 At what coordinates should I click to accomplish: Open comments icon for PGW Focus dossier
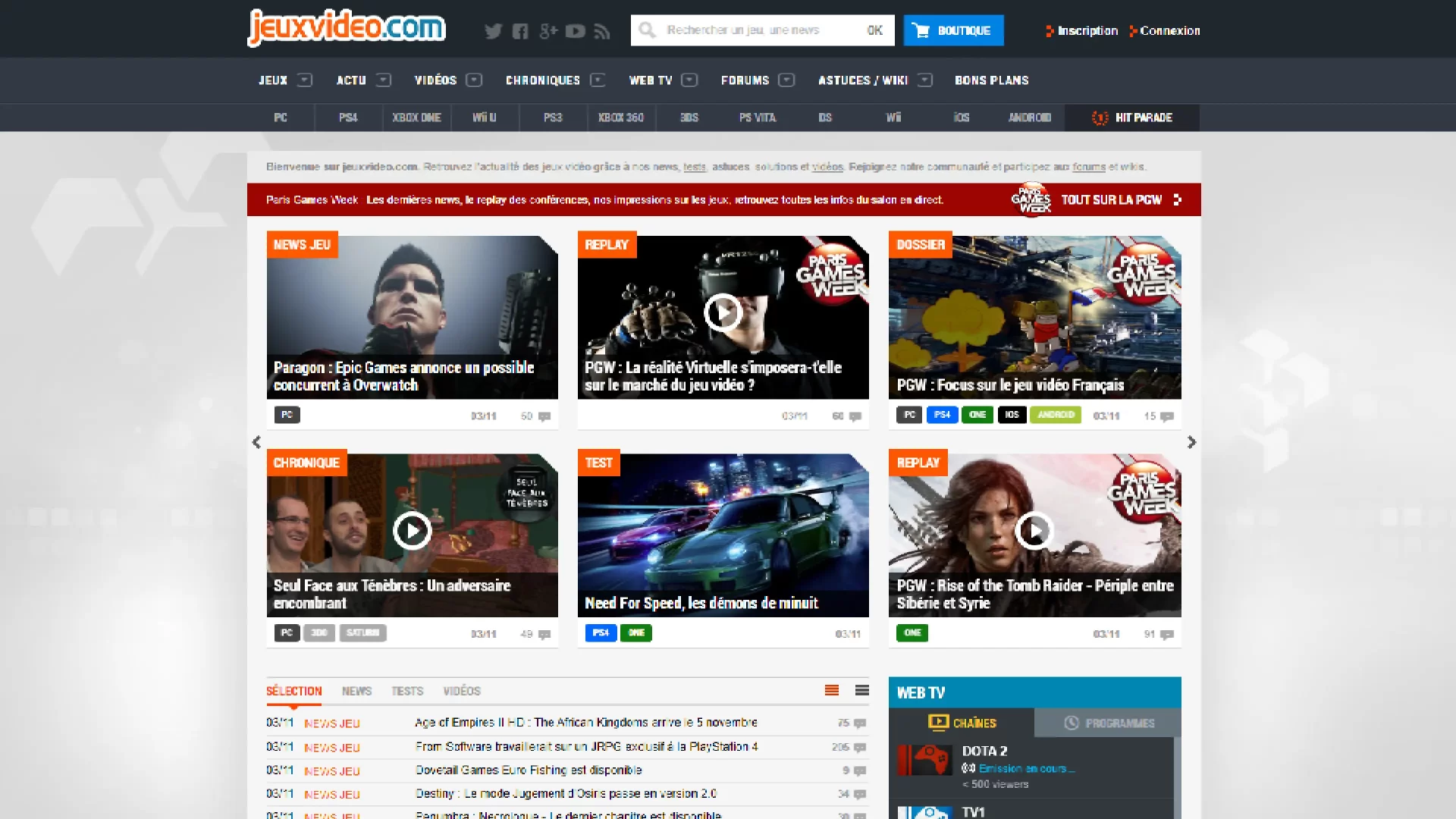click(1166, 416)
